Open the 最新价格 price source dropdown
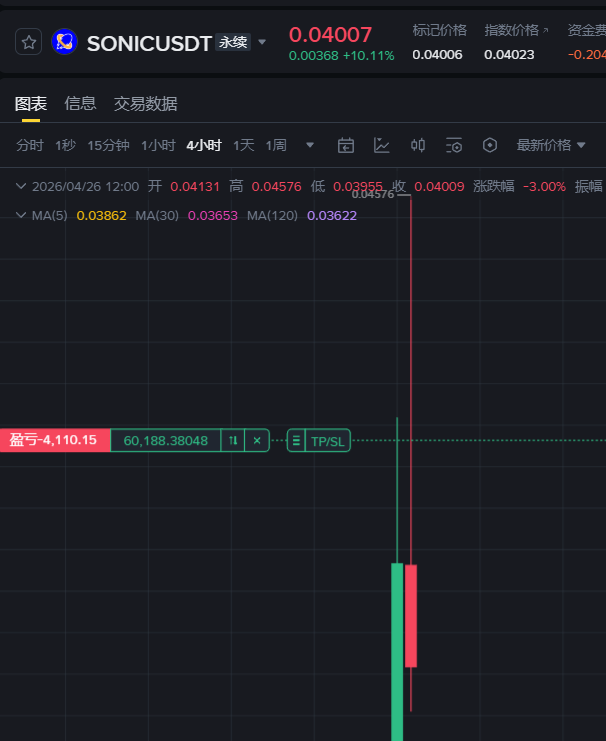The height and width of the screenshot is (741, 606). tap(551, 145)
